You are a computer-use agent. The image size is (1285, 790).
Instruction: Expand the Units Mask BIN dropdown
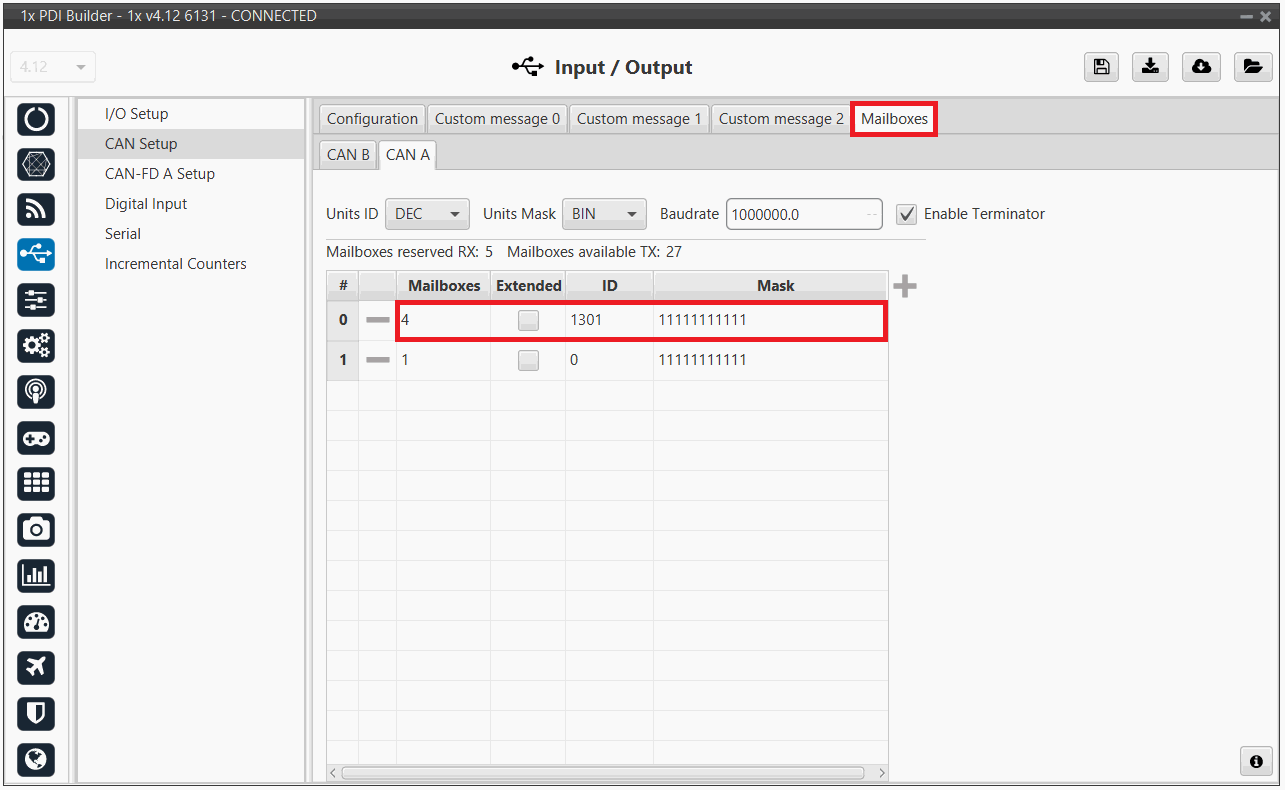tap(604, 214)
